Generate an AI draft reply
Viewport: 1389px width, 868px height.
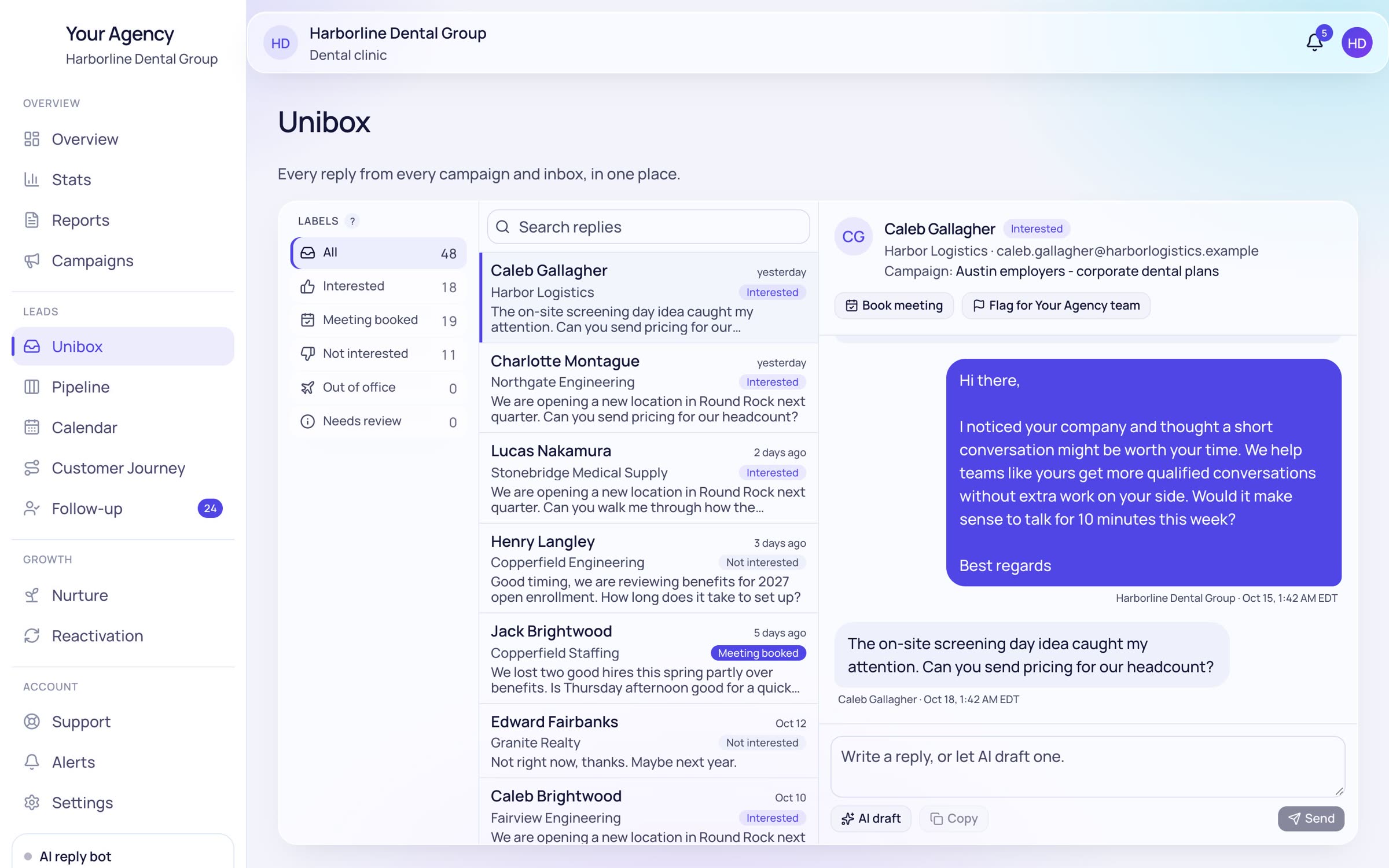(x=871, y=819)
